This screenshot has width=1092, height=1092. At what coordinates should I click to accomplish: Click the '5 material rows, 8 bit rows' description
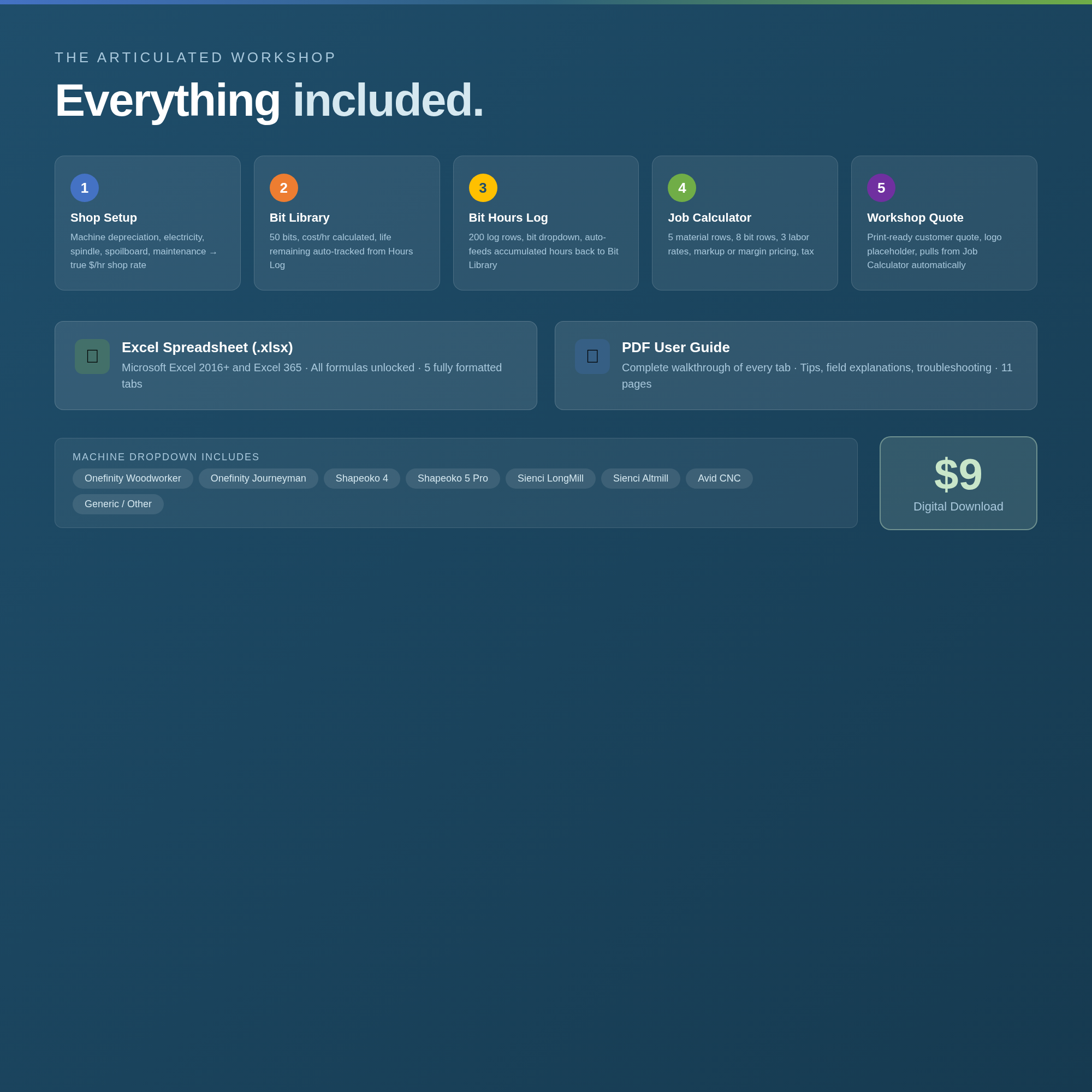pos(741,244)
